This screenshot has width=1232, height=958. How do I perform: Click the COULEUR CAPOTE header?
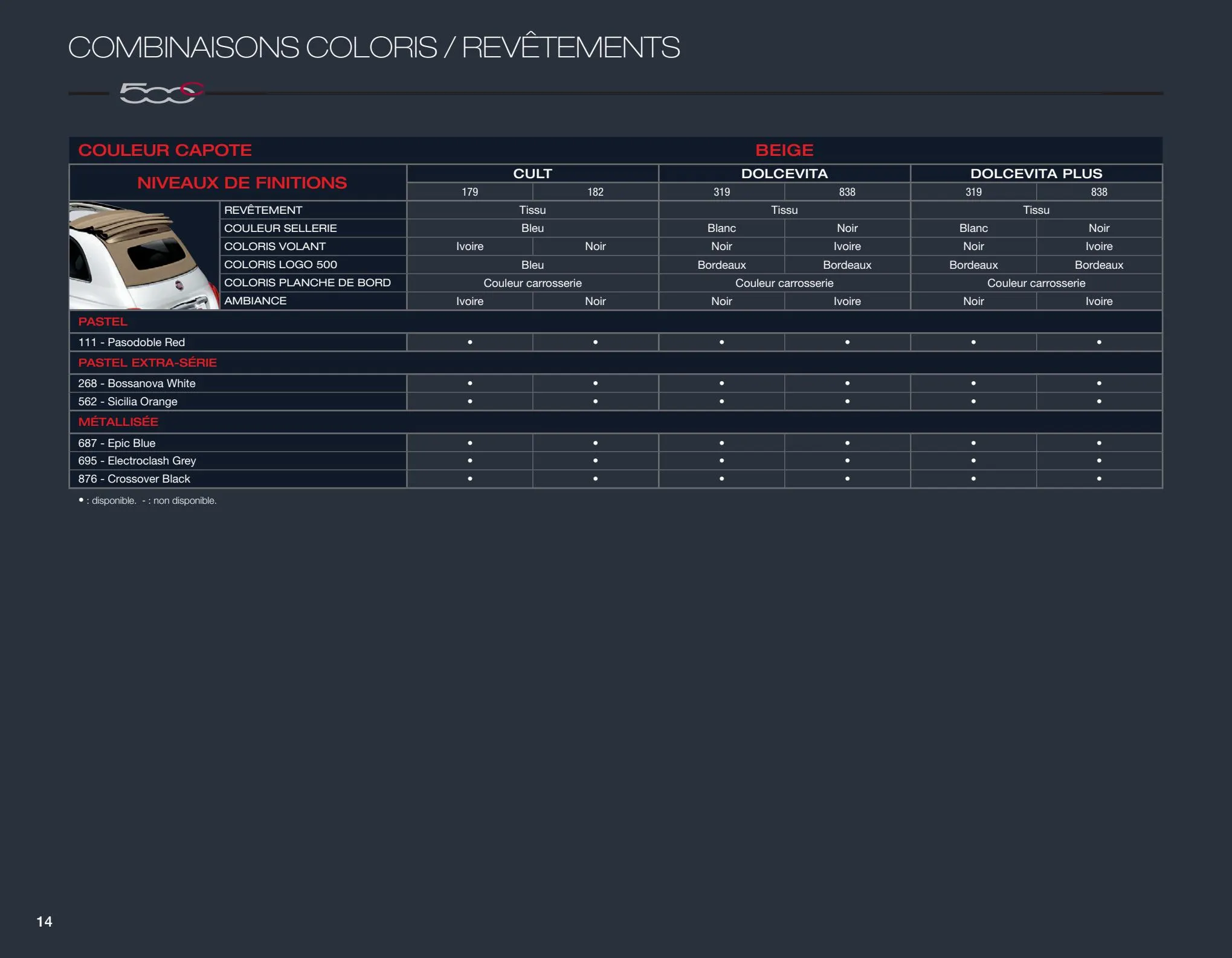click(x=165, y=150)
